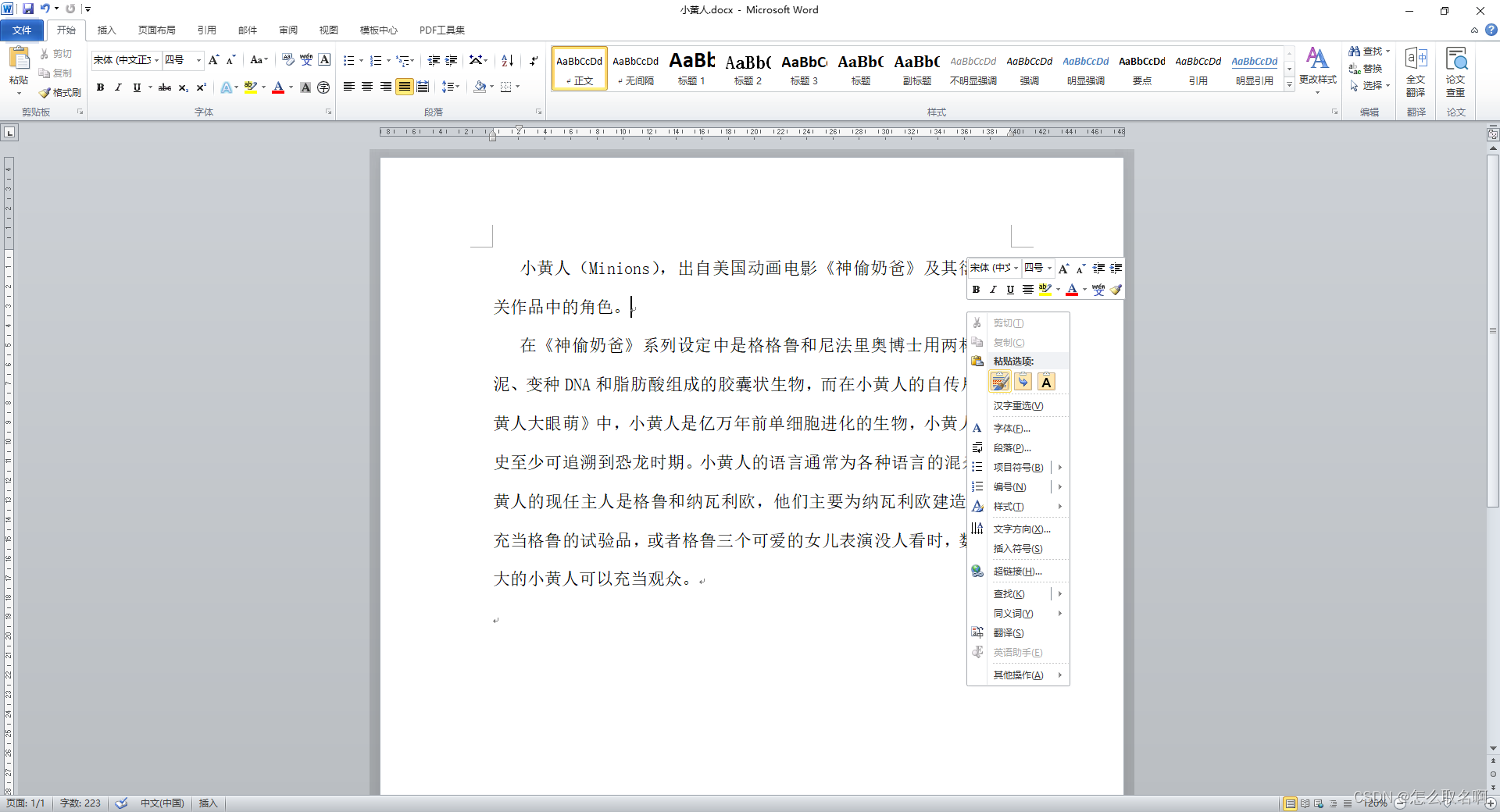
Task: Choose Keep Source Formatting paste option
Action: (x=1000, y=382)
